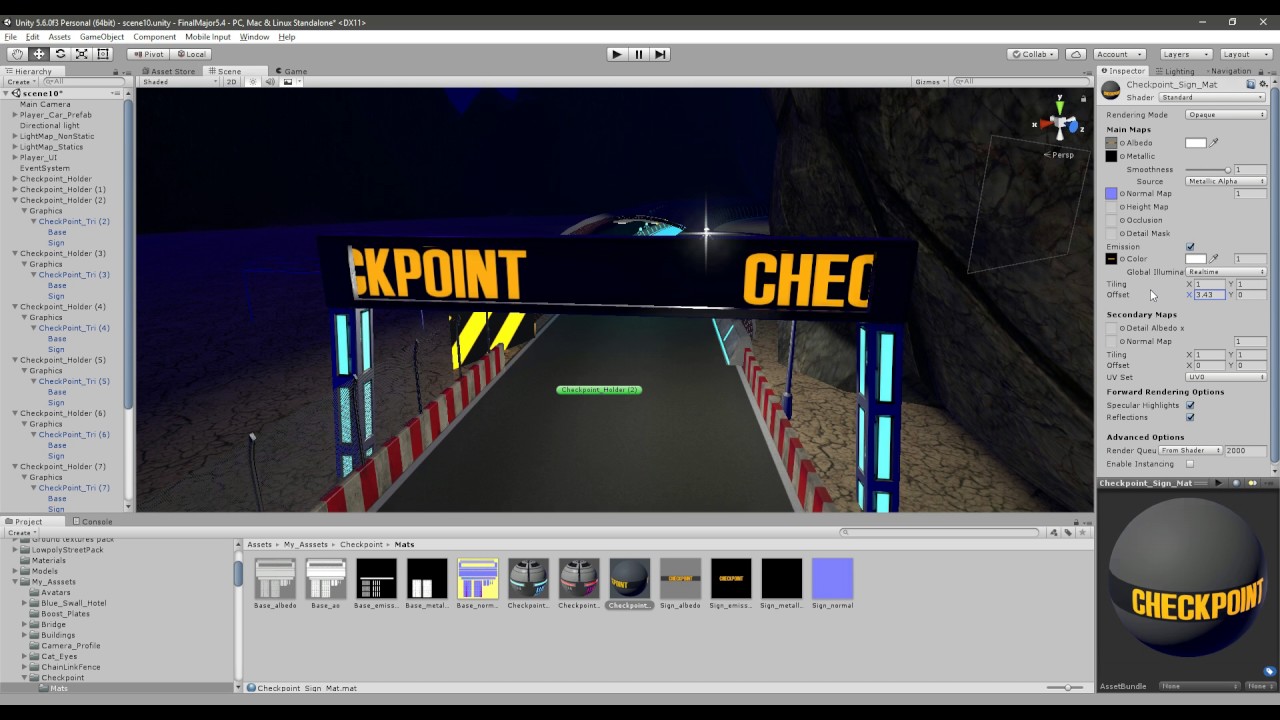1280x720 pixels.
Task: Toggle scene audio speaker icon
Action: point(270,82)
